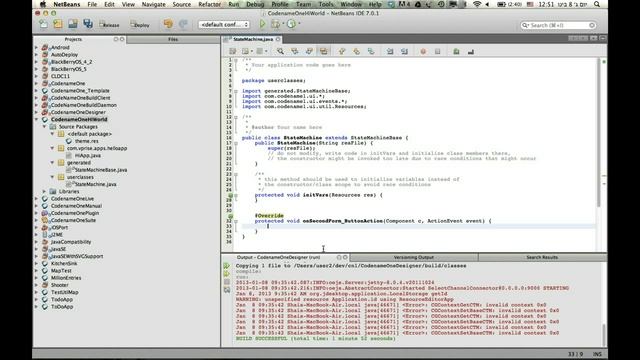
Task: Open the Apple menu
Action: 43,4
